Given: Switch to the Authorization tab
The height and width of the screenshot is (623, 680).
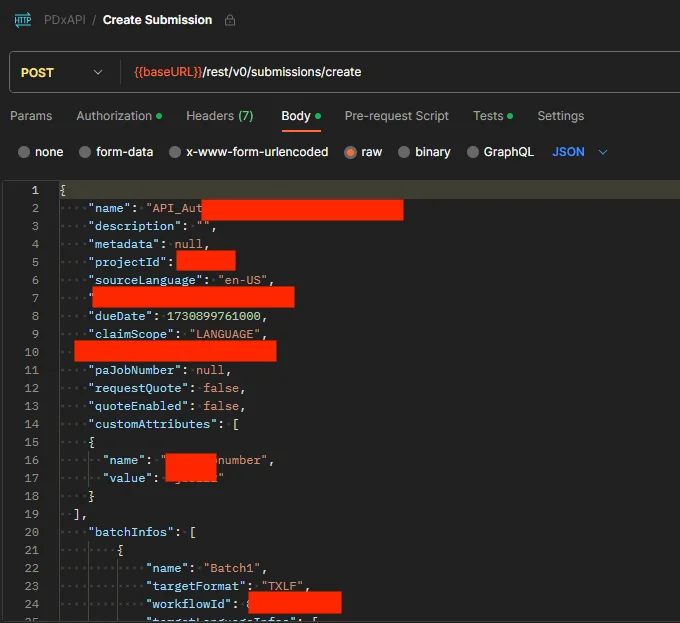Looking at the screenshot, I should point(119,116).
